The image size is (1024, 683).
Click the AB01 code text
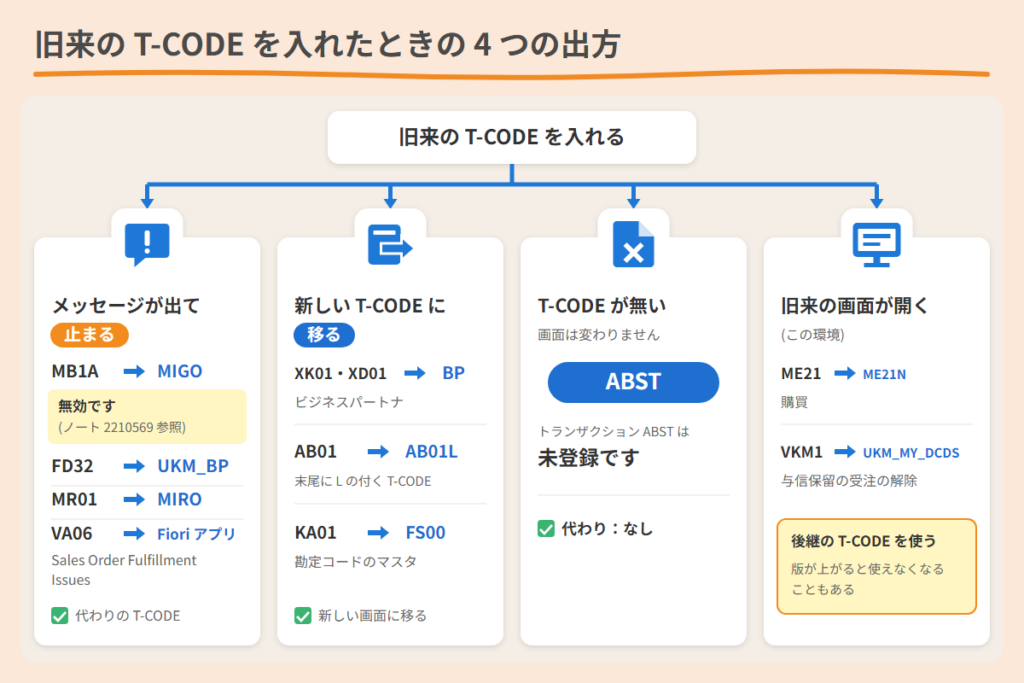(x=315, y=452)
